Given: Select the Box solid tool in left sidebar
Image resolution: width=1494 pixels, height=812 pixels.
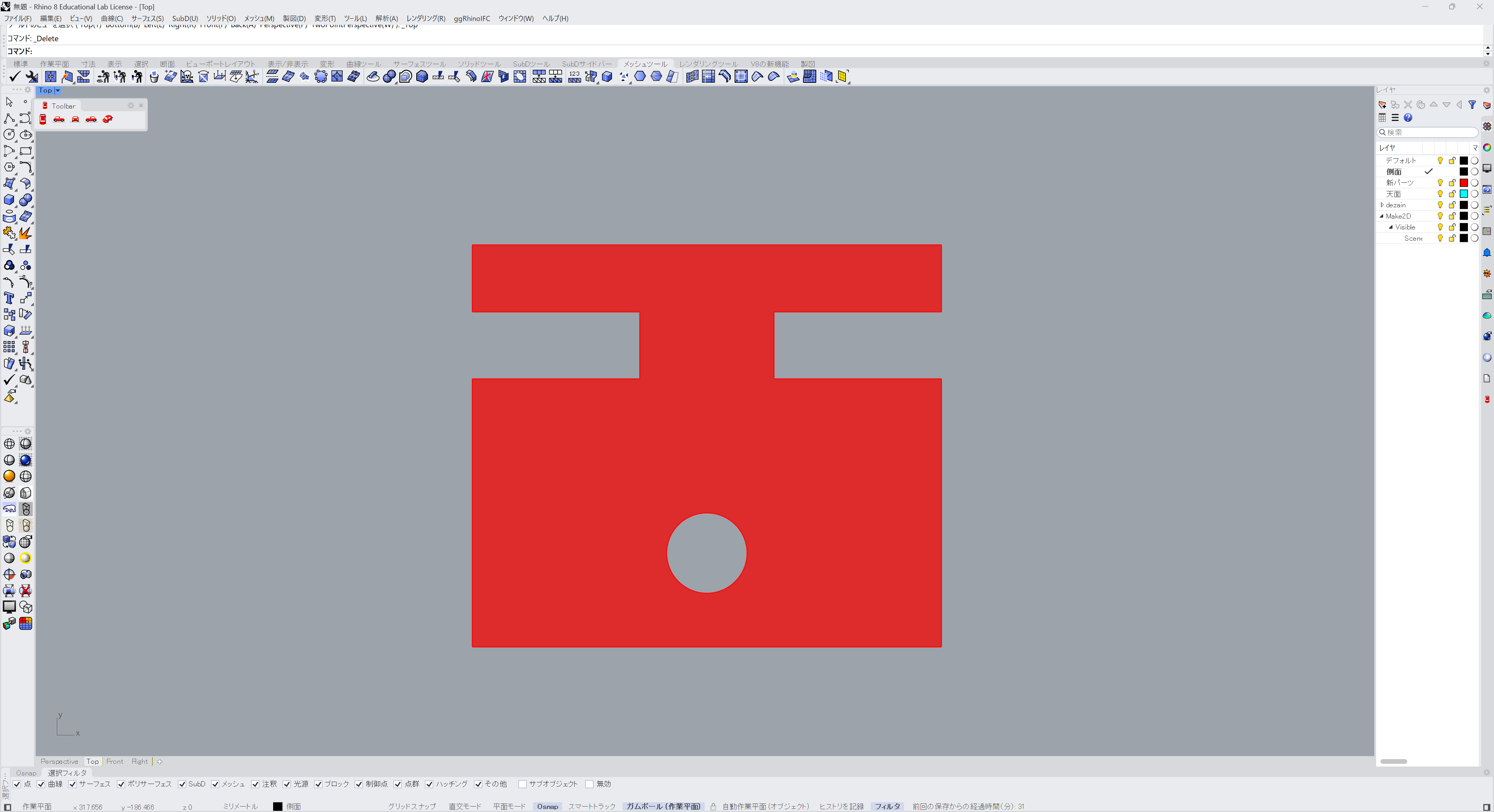Looking at the screenshot, I should [9, 200].
